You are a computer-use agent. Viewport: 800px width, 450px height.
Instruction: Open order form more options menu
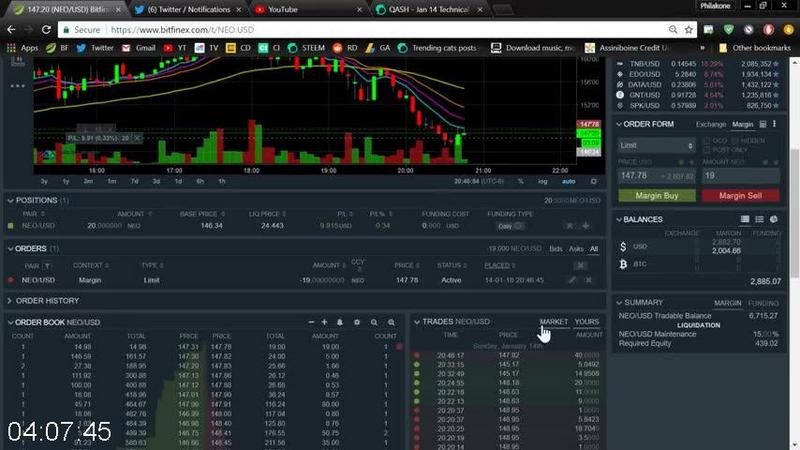coord(774,124)
